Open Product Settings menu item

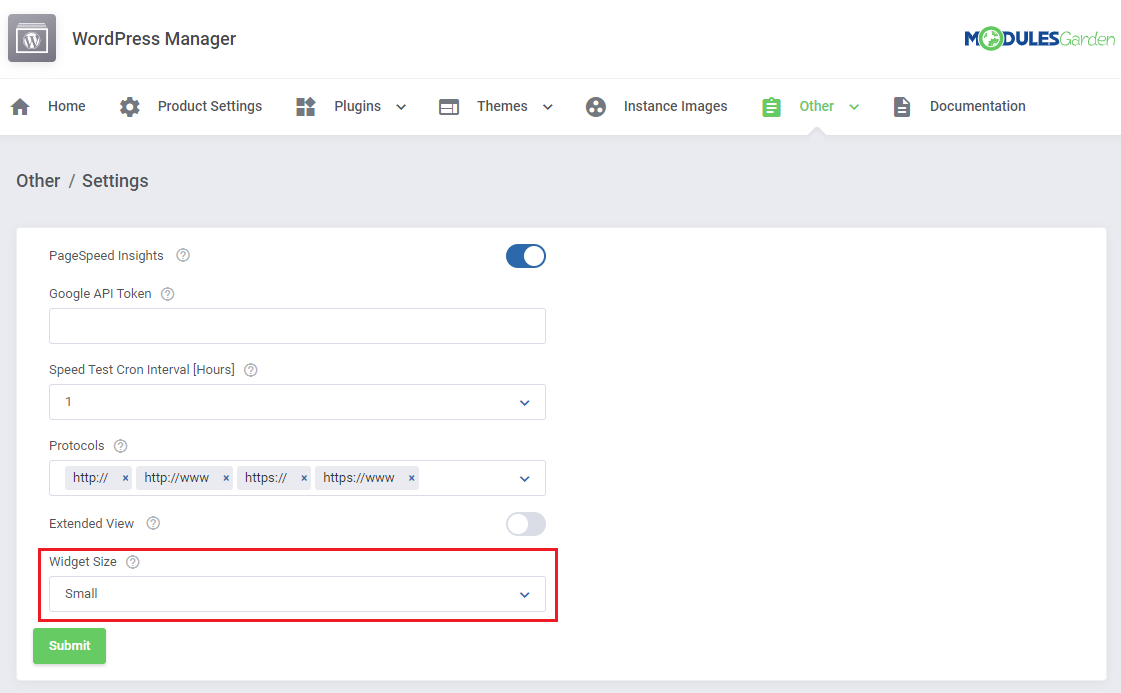pos(209,107)
